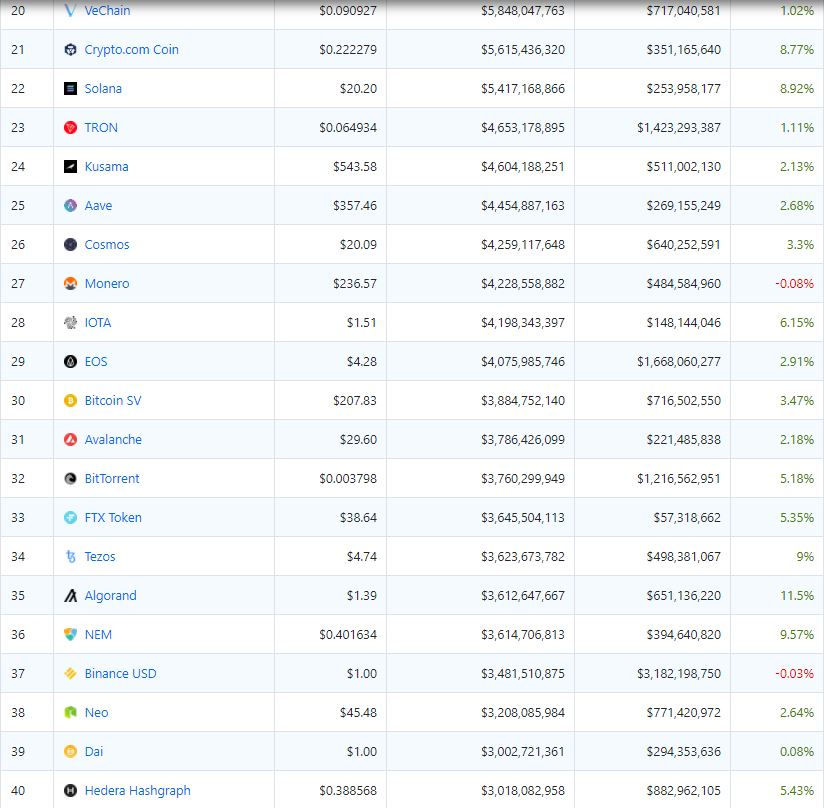This screenshot has height=808, width=824.
Task: Select Monero's -0.08% change value
Action: pyautogui.click(x=794, y=283)
